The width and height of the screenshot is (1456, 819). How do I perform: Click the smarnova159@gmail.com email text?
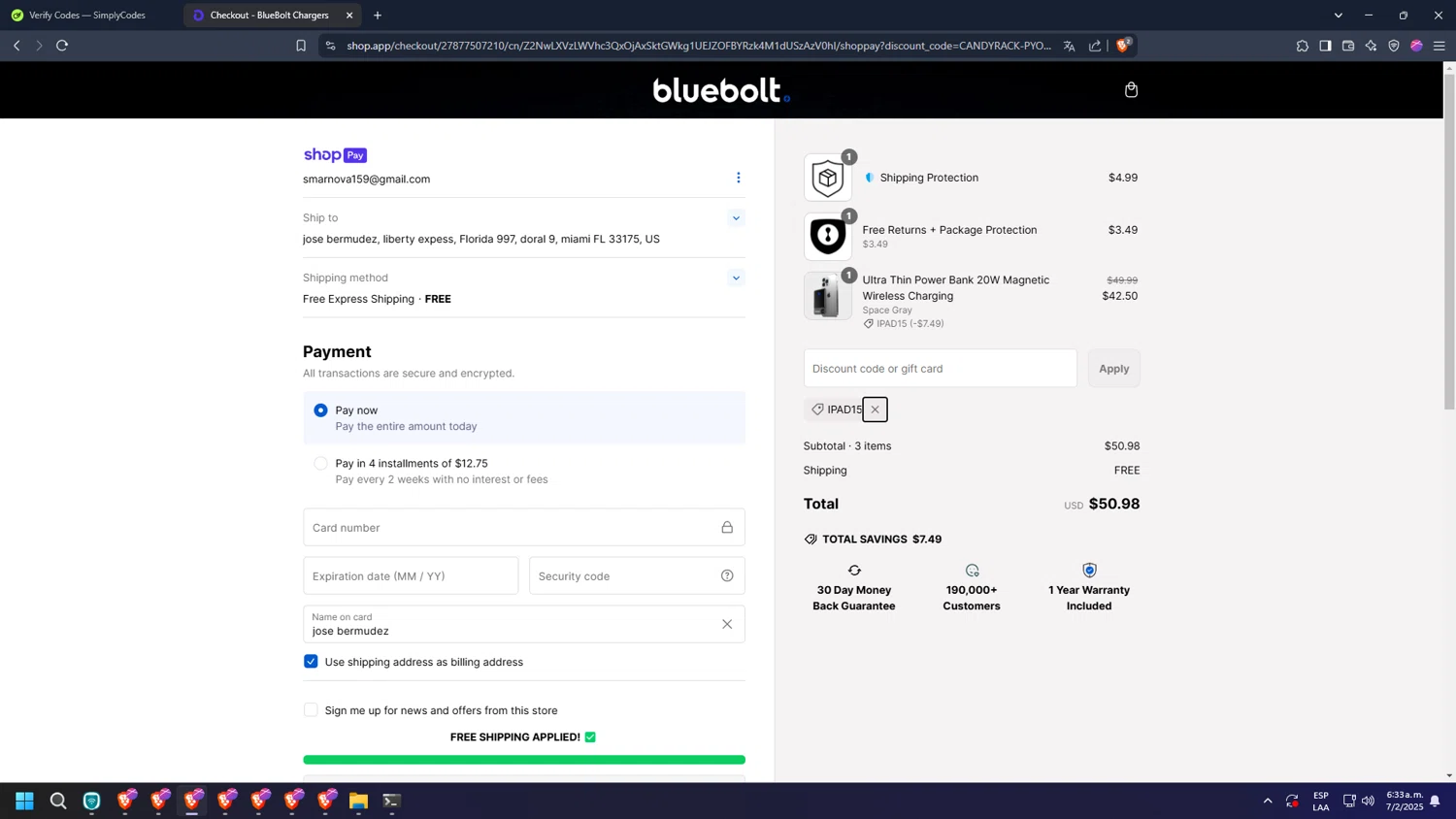[366, 180]
